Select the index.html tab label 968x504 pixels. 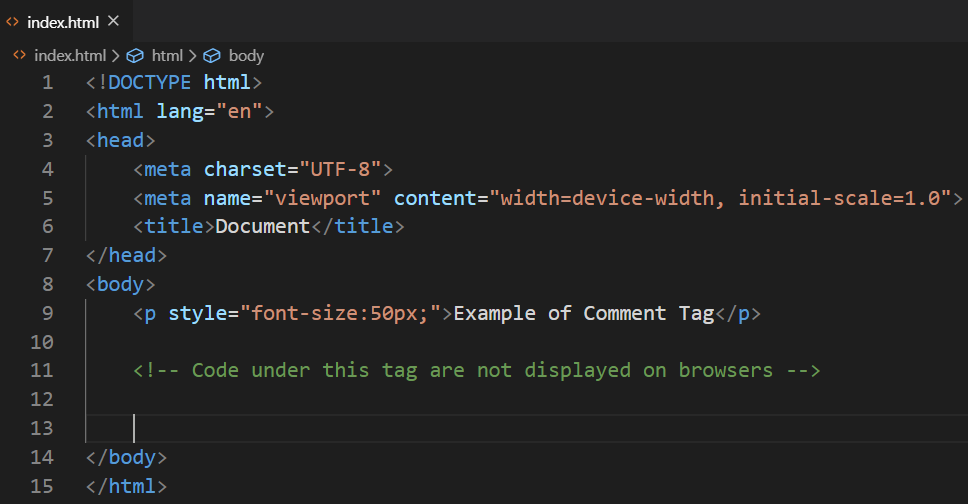(x=63, y=21)
